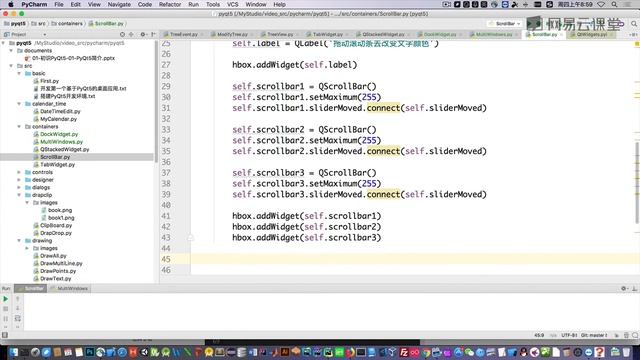Click the collapse-all icon in Project panel header
Screen dimensions: 640x360
[x=131, y=34]
